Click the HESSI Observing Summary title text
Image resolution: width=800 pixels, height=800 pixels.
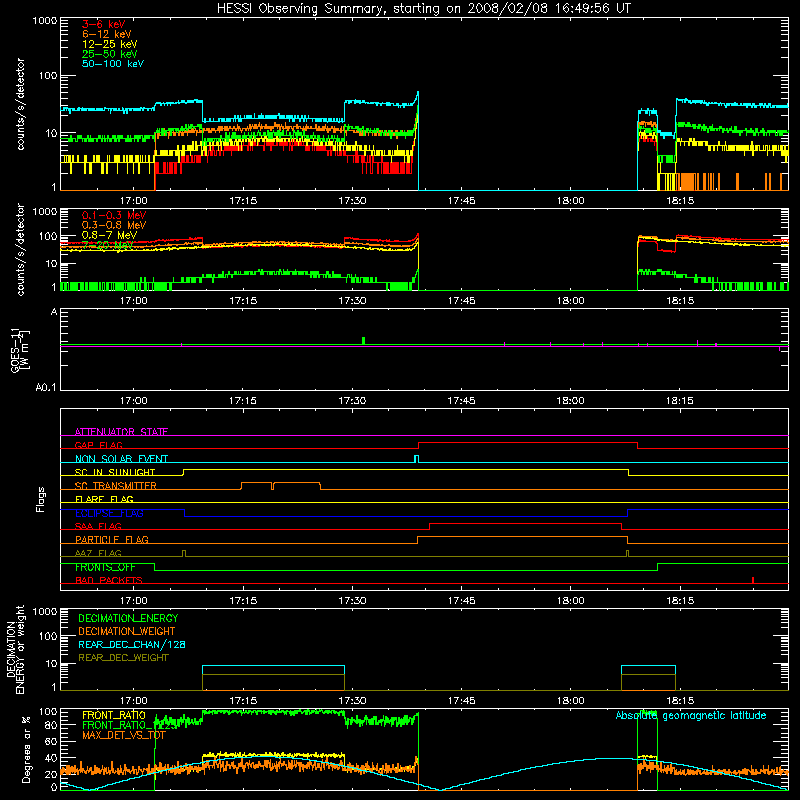point(423,8)
